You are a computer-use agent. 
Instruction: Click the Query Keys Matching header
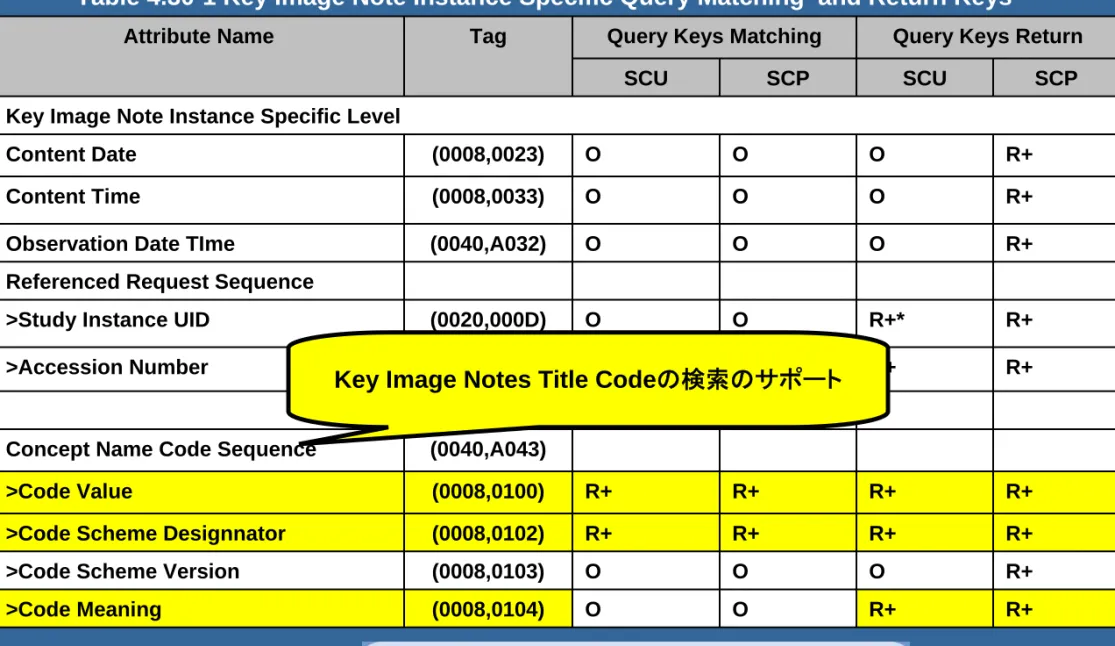tap(714, 36)
